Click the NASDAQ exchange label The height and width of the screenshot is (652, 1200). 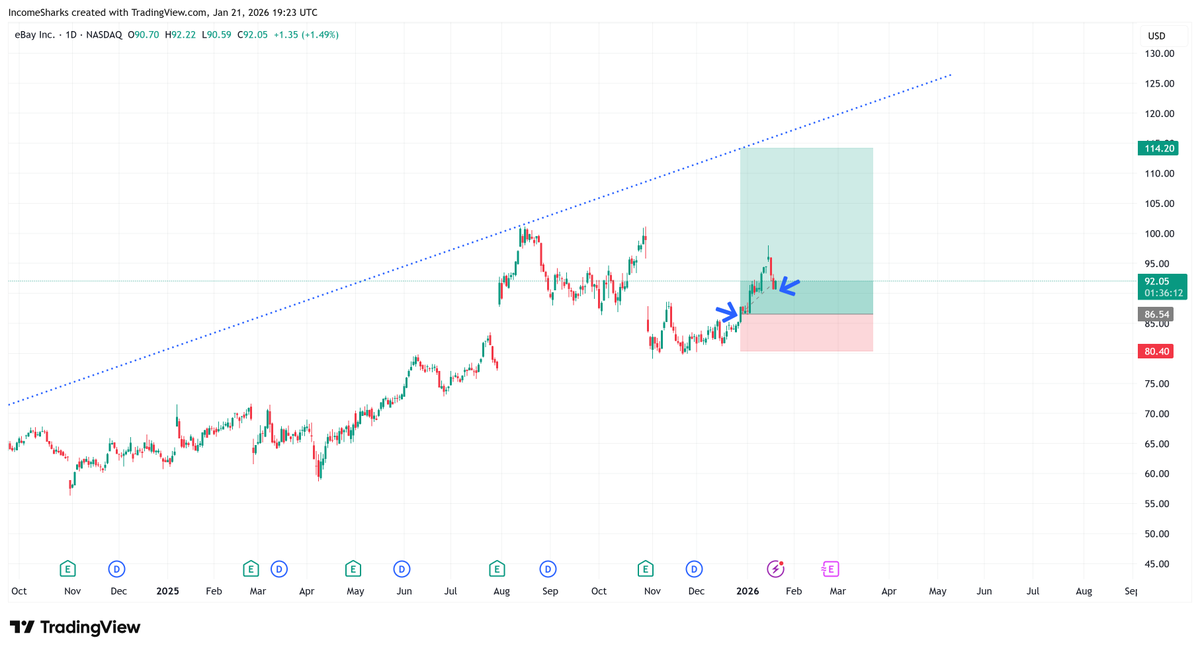[x=104, y=35]
